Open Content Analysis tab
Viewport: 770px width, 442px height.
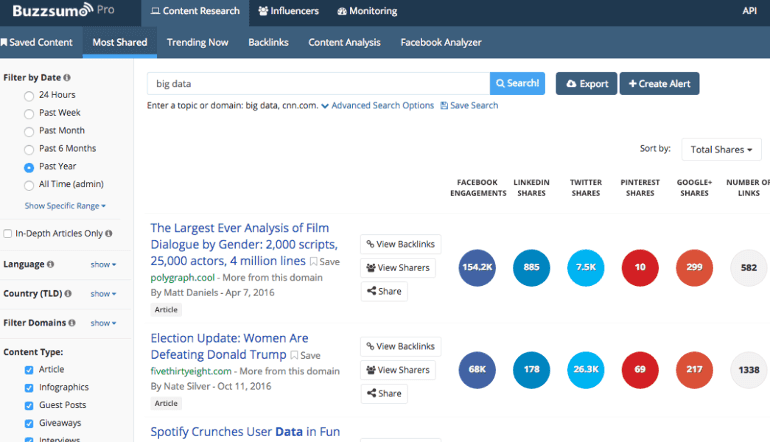344,42
